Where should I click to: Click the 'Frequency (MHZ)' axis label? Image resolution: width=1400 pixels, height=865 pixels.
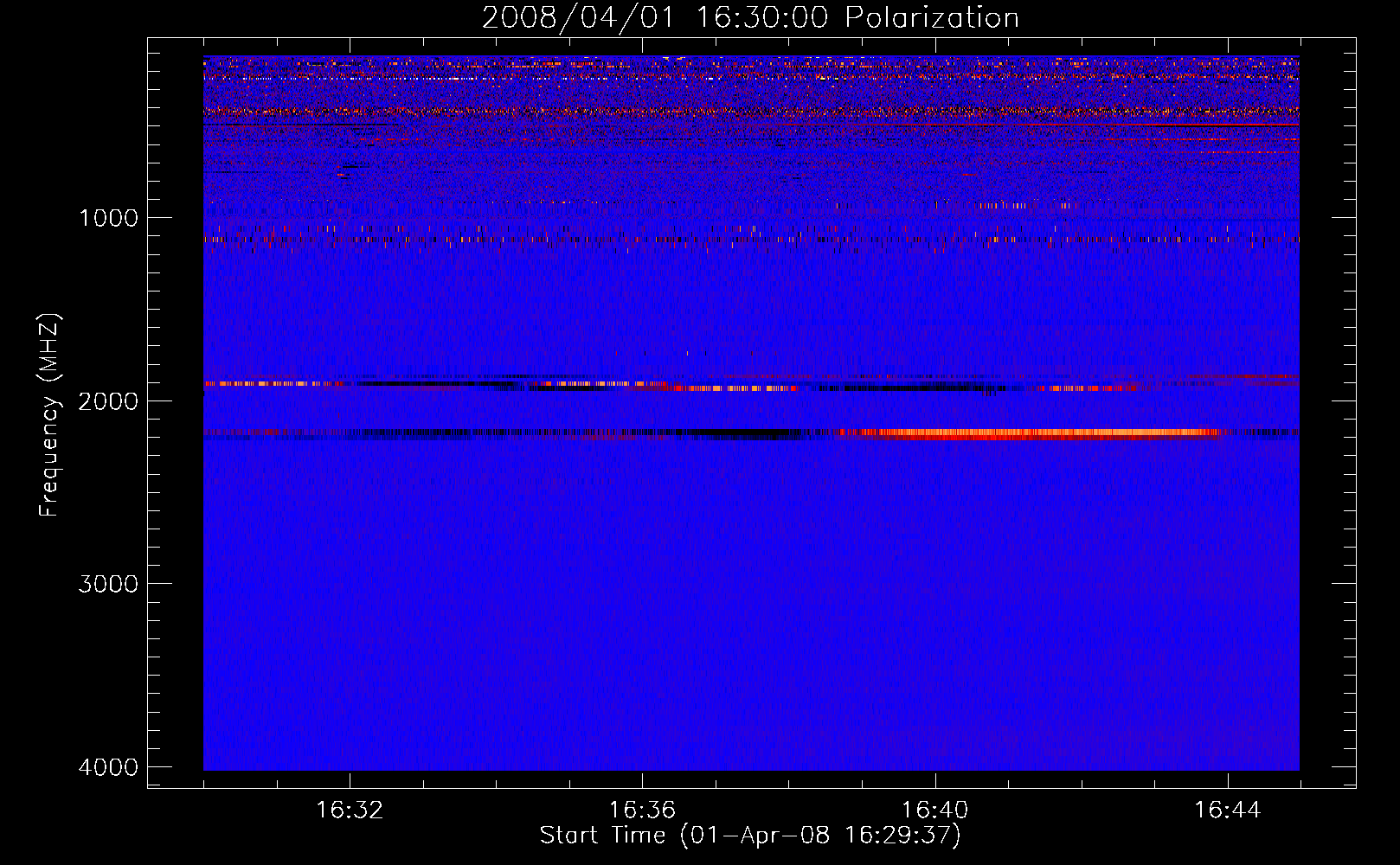pos(50,415)
